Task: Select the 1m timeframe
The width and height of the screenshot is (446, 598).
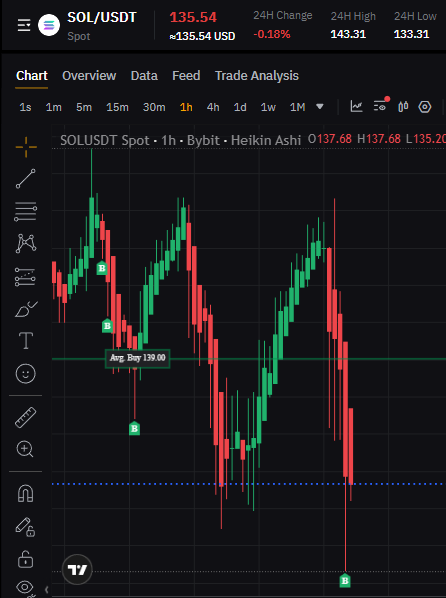Action: [x=53, y=107]
